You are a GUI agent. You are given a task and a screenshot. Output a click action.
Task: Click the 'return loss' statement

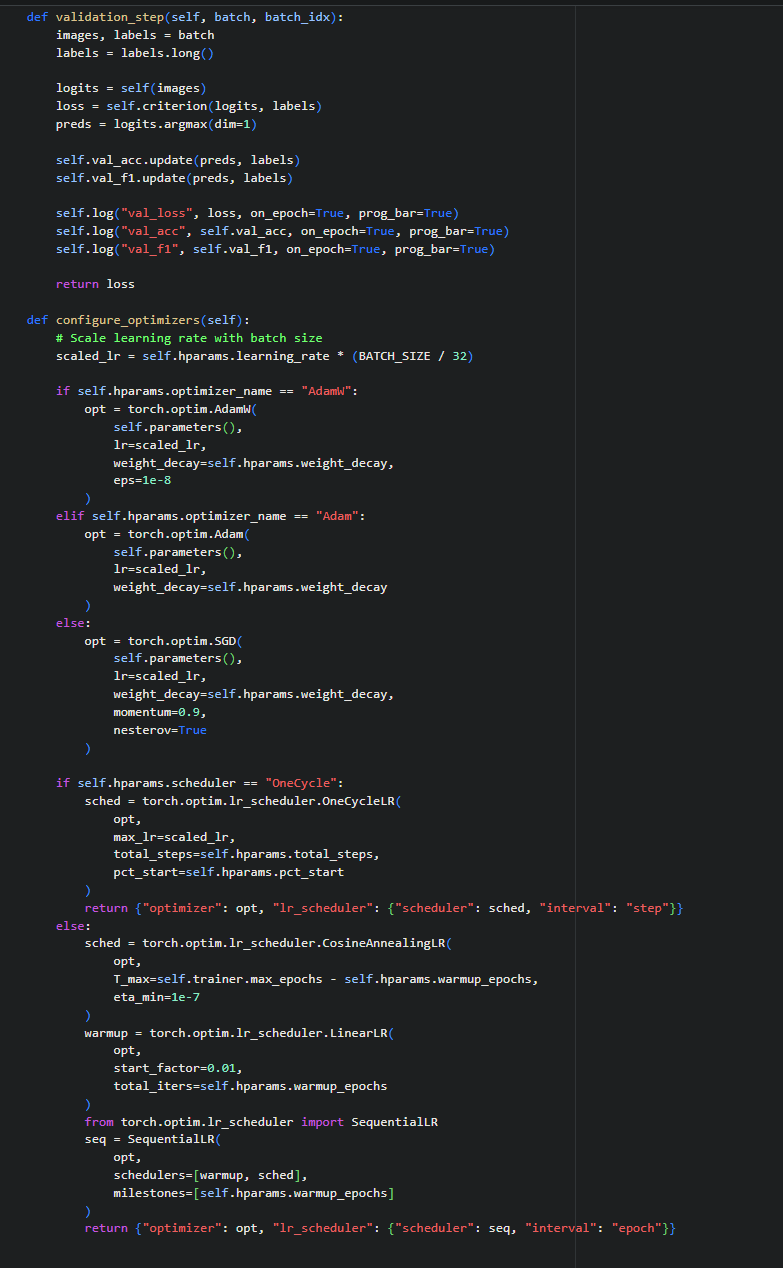95,284
